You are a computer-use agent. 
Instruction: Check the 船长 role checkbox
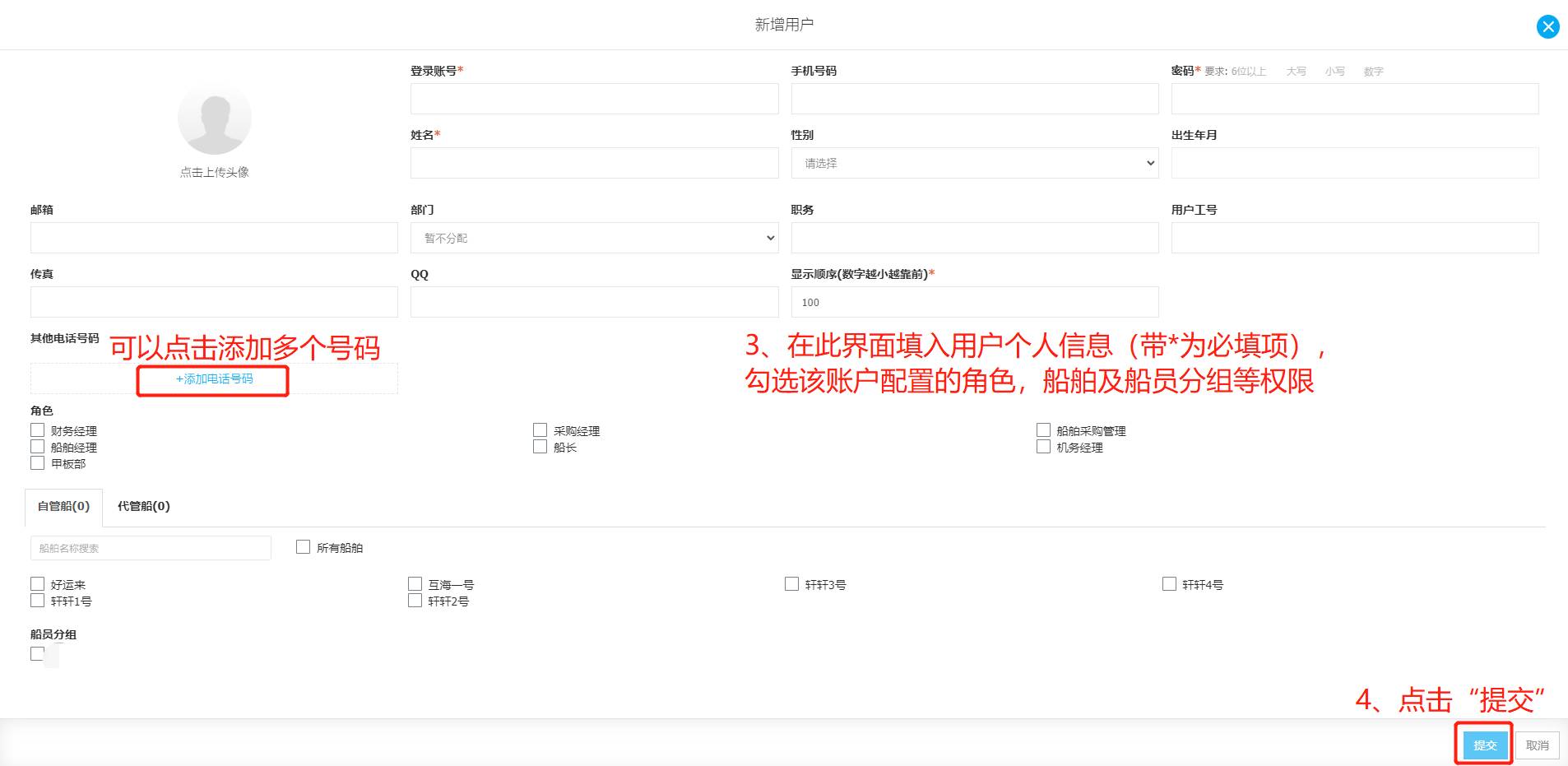click(x=540, y=447)
